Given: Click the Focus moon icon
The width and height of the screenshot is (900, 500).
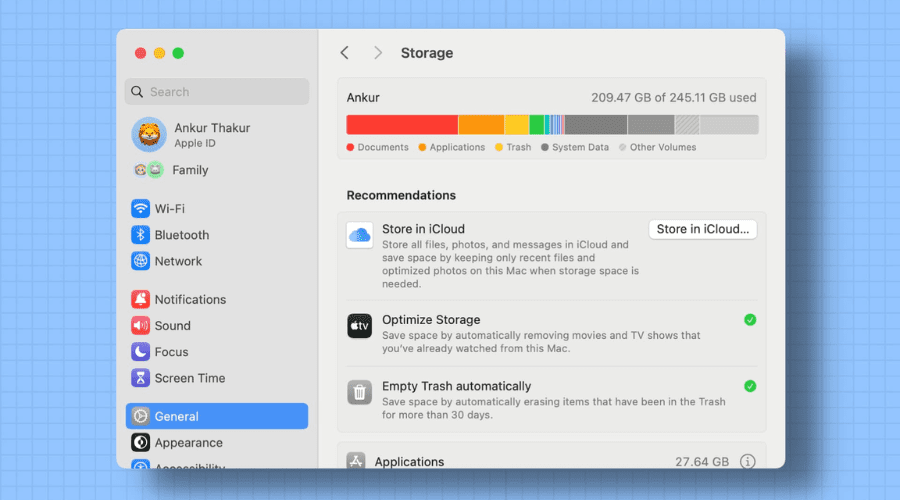Looking at the screenshot, I should click(x=140, y=352).
